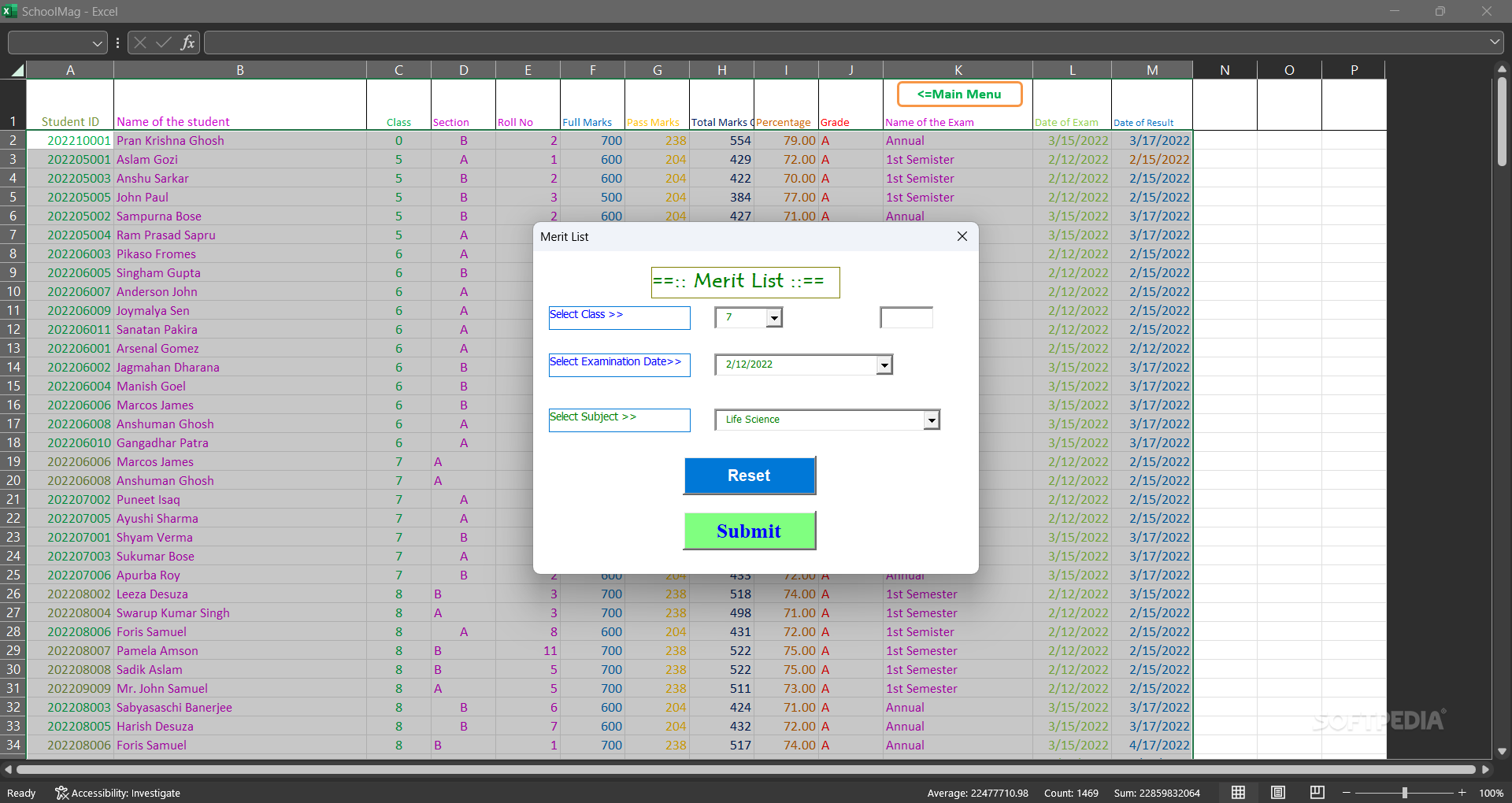Click total marks cell 554

coord(721,140)
